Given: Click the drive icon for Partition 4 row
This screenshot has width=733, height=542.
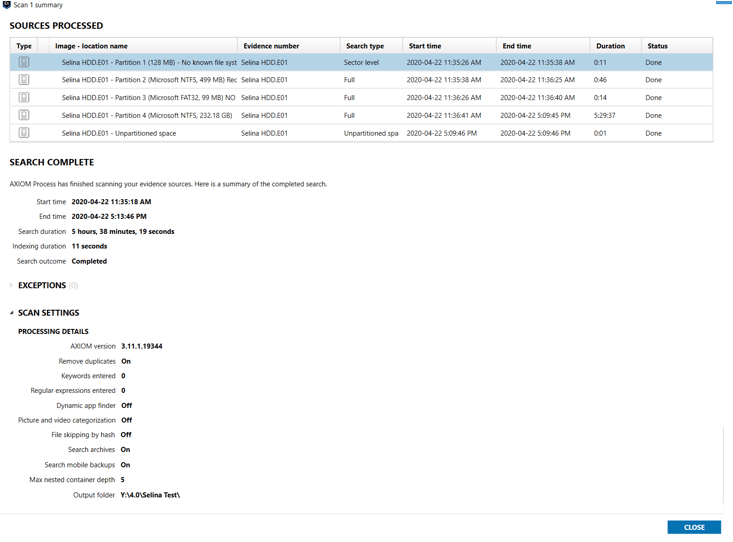Looking at the screenshot, I should tap(24, 116).
